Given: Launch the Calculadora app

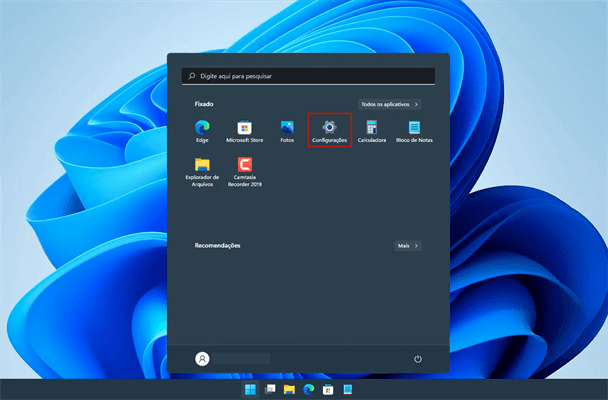Looking at the screenshot, I should point(372,128).
